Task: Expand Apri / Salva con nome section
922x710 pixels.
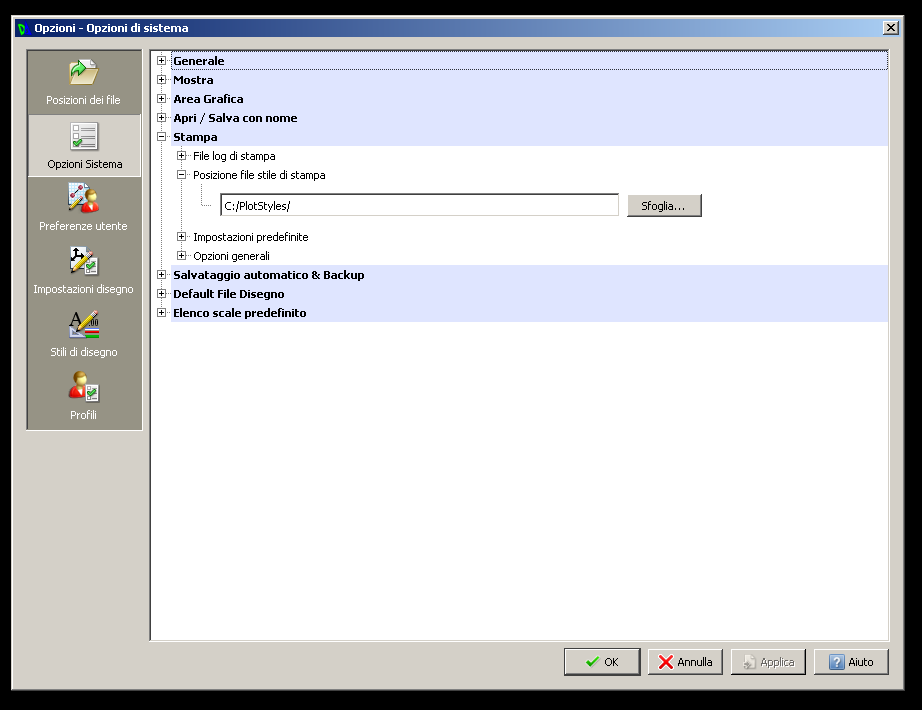Action: pyautogui.click(x=162, y=118)
